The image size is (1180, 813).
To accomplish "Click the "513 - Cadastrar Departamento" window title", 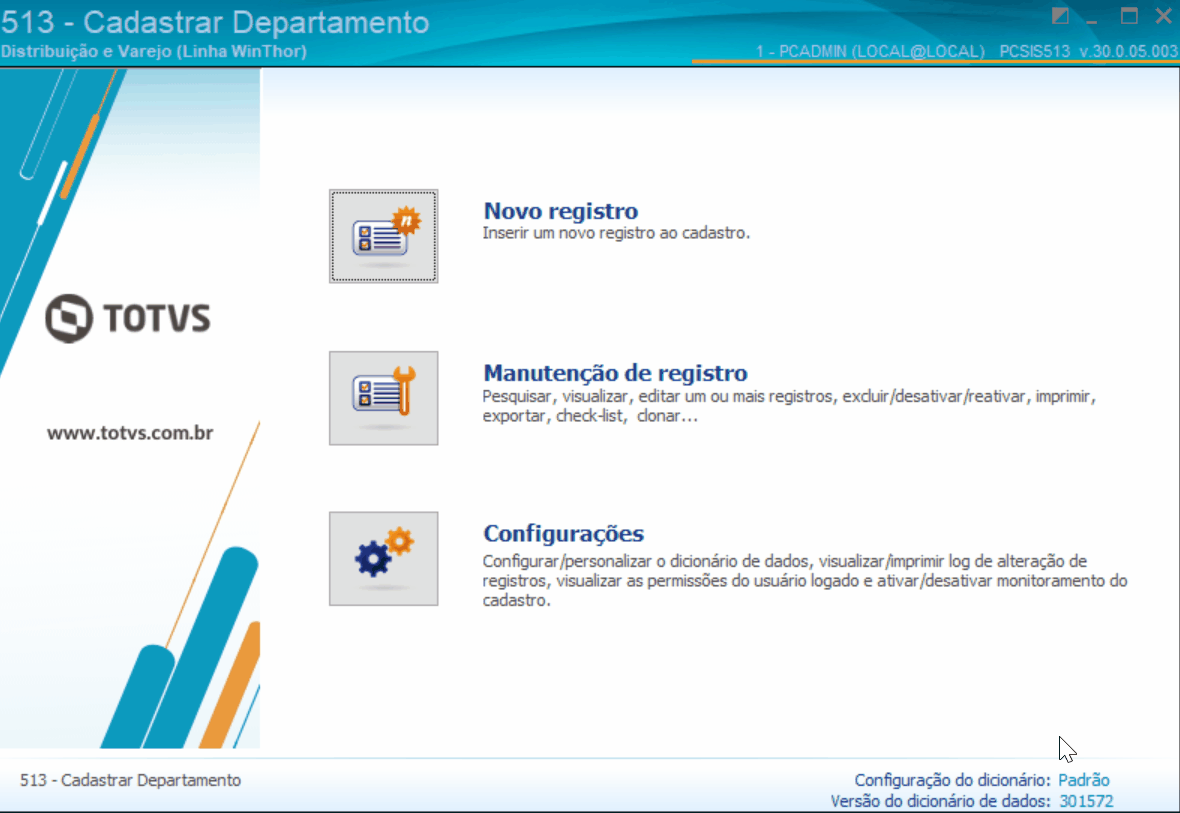I will point(215,22).
